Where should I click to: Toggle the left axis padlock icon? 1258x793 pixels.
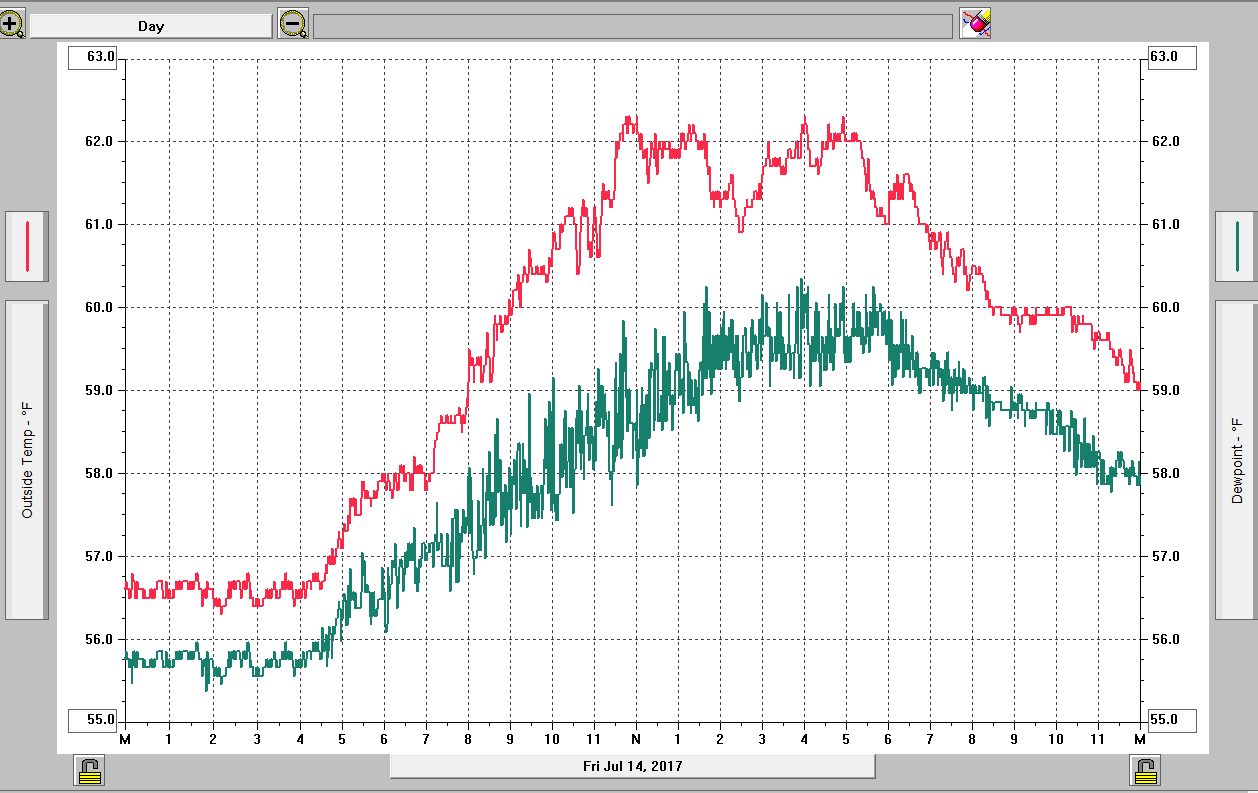point(90,770)
